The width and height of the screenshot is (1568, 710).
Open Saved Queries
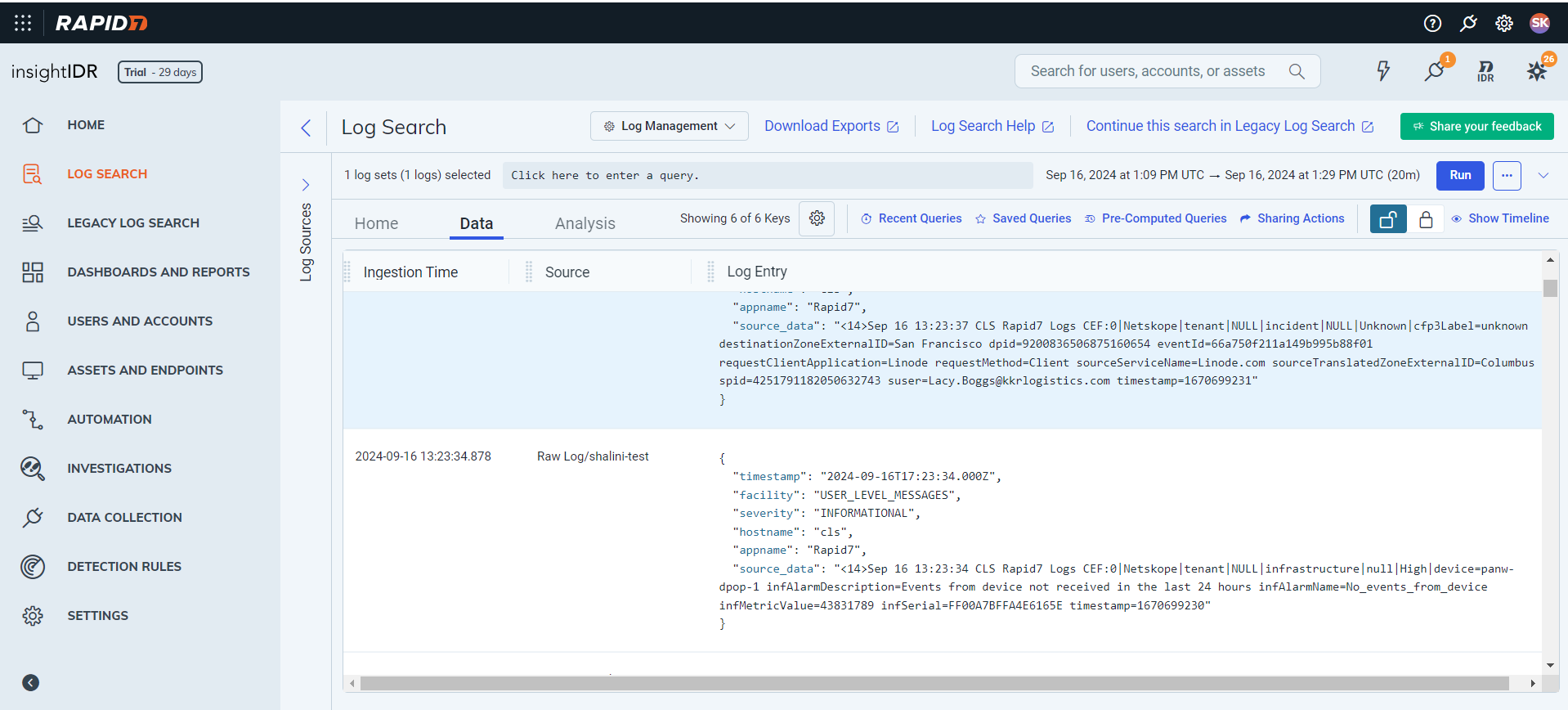(x=1023, y=218)
